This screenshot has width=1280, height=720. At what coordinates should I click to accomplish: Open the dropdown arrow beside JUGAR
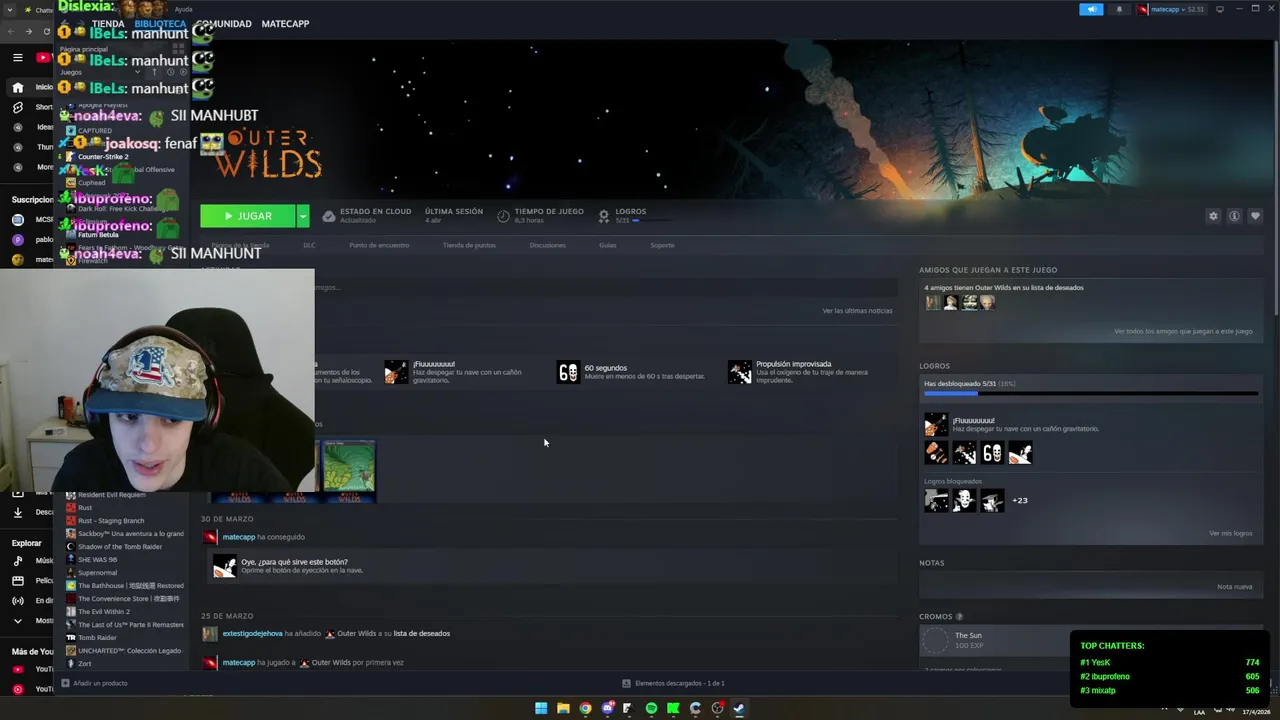point(303,216)
